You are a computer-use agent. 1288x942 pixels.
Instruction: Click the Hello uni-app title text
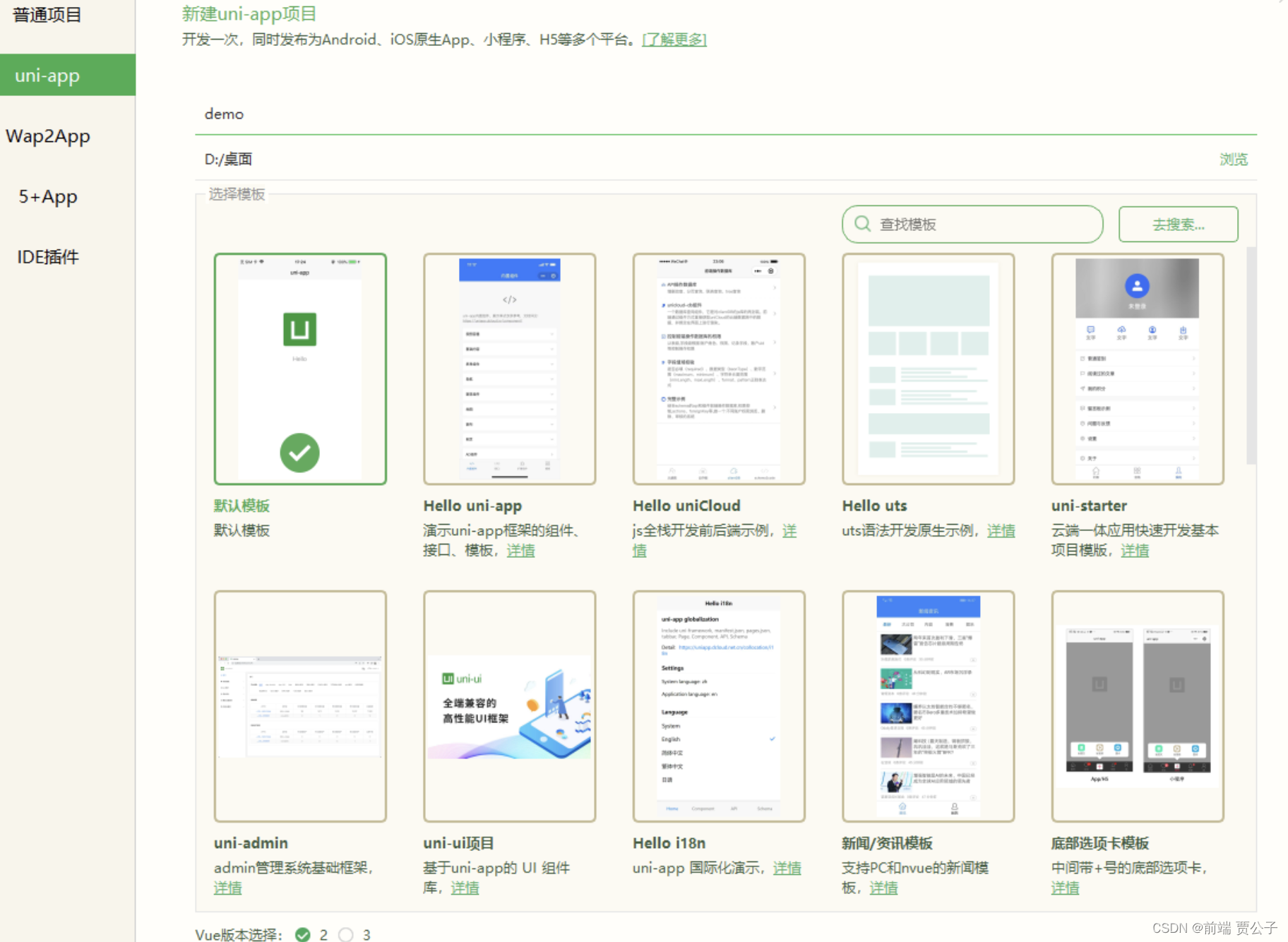coord(472,506)
